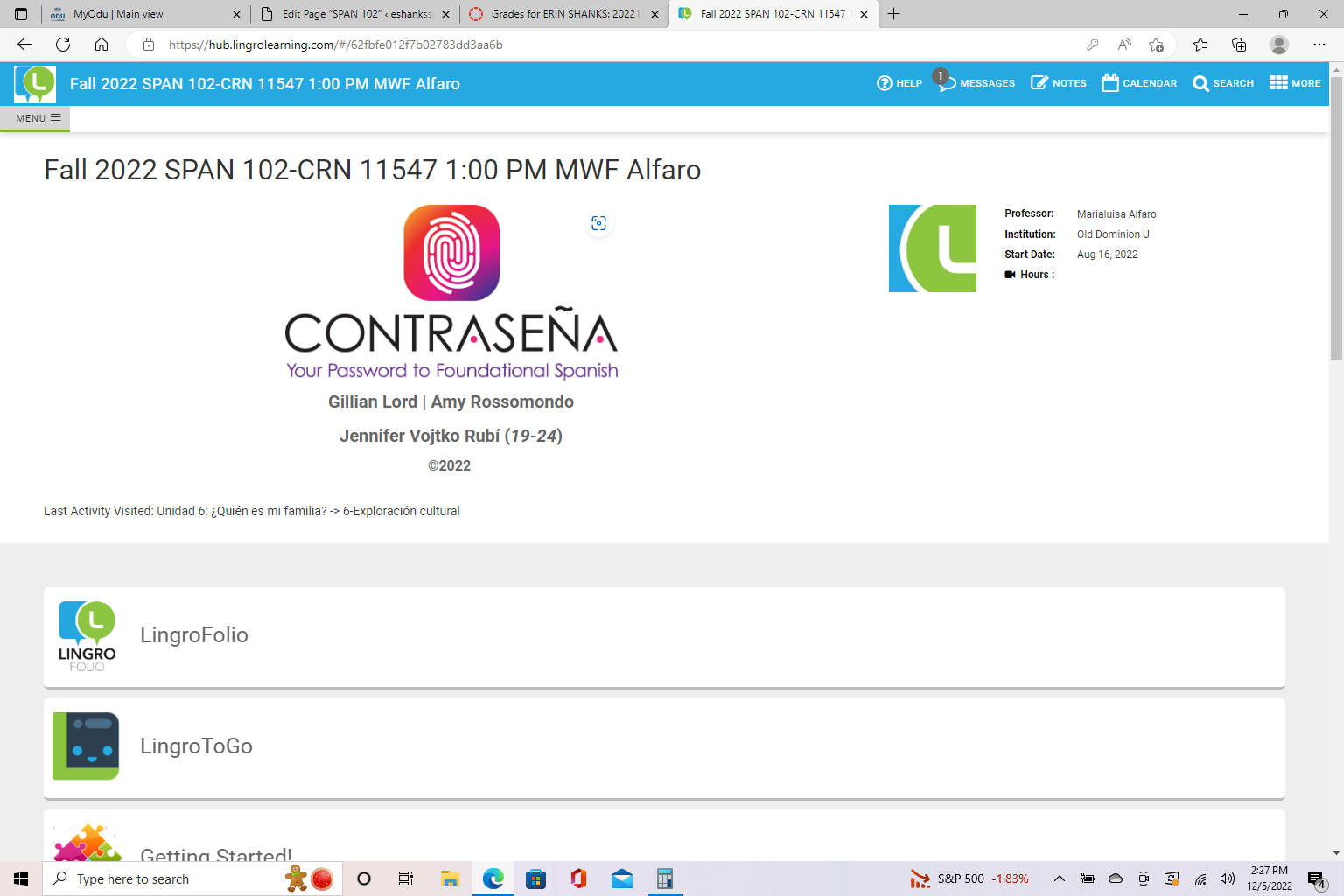Open the Getting Started section

(x=664, y=835)
